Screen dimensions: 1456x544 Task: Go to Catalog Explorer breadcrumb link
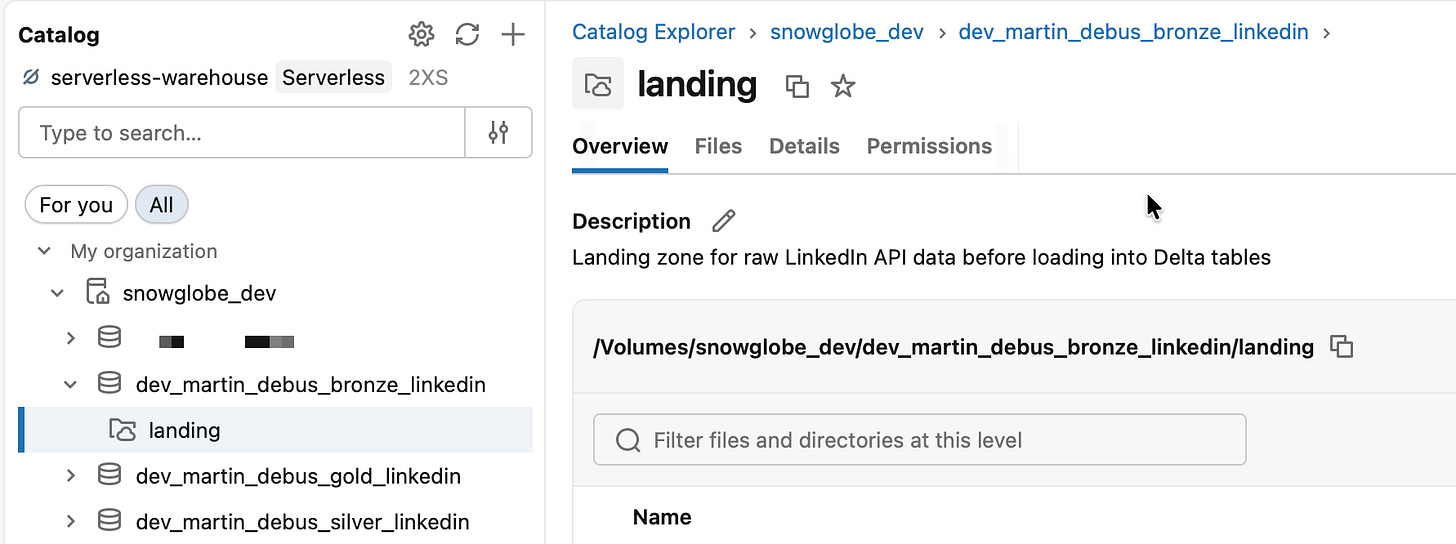653,32
